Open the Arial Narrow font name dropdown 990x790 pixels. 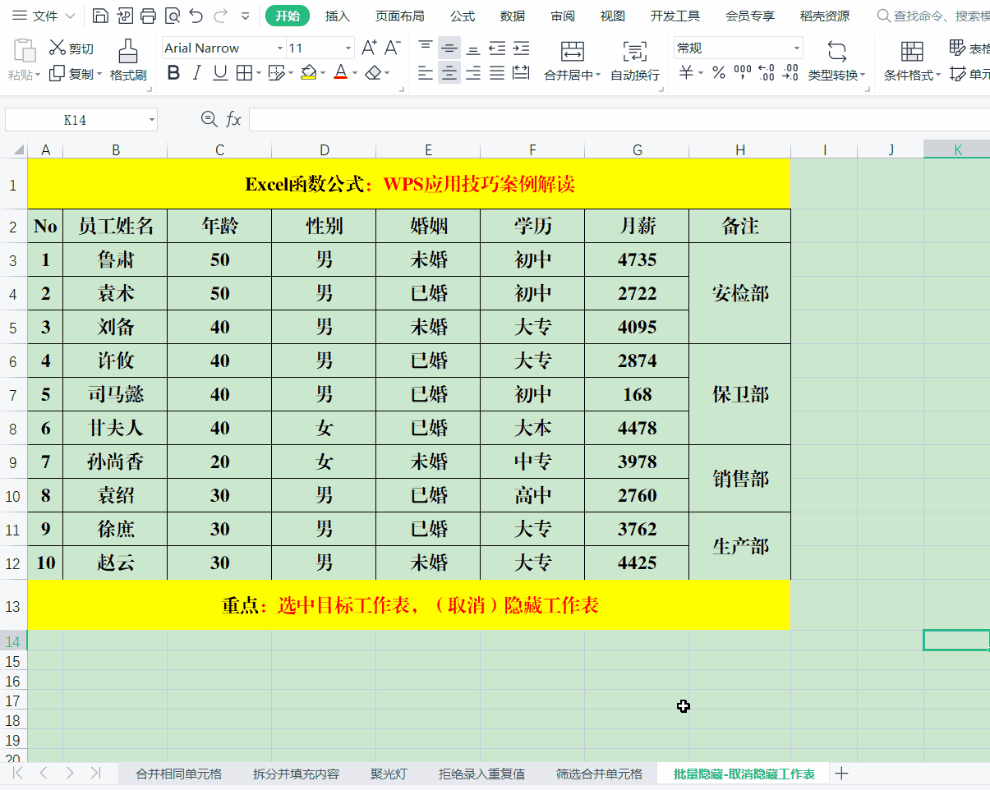click(x=279, y=48)
